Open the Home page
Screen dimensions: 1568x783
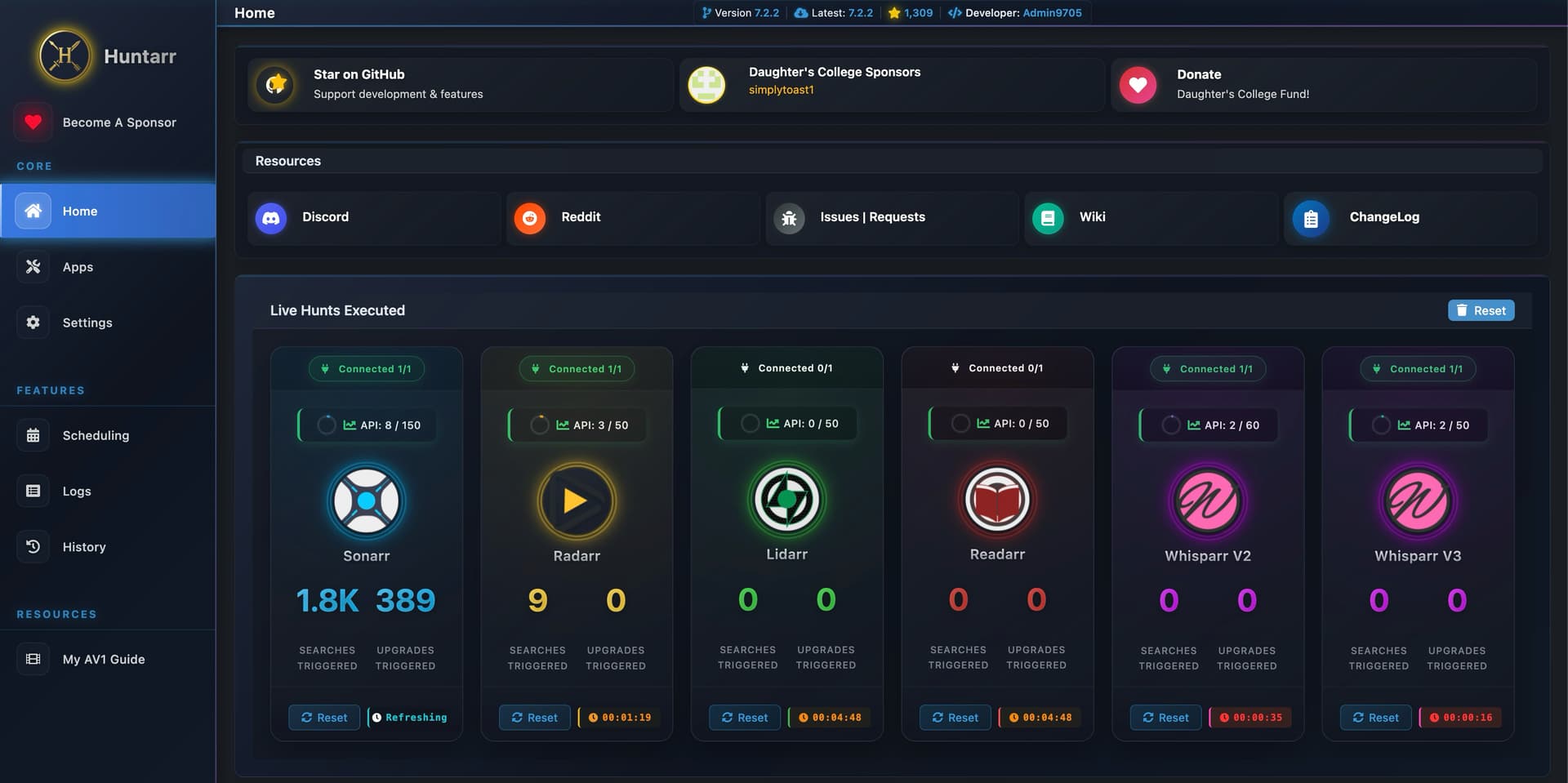click(108, 211)
